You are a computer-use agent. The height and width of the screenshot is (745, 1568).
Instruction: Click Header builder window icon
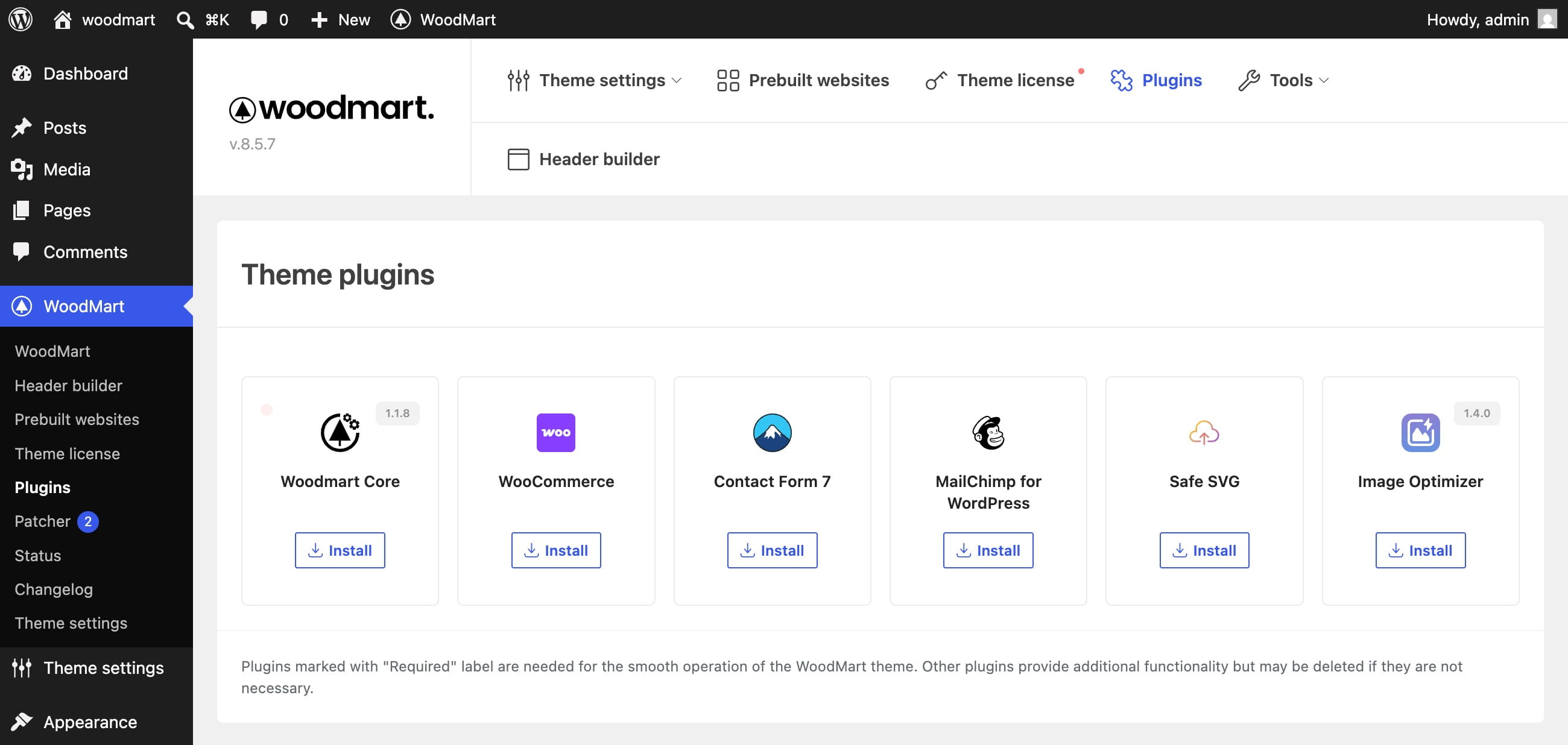point(519,159)
